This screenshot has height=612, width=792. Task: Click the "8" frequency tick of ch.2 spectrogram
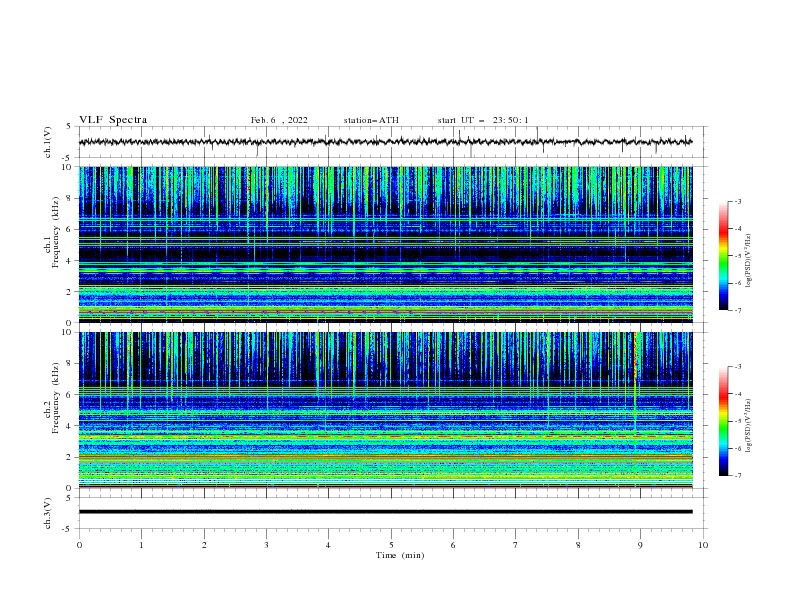[69, 364]
